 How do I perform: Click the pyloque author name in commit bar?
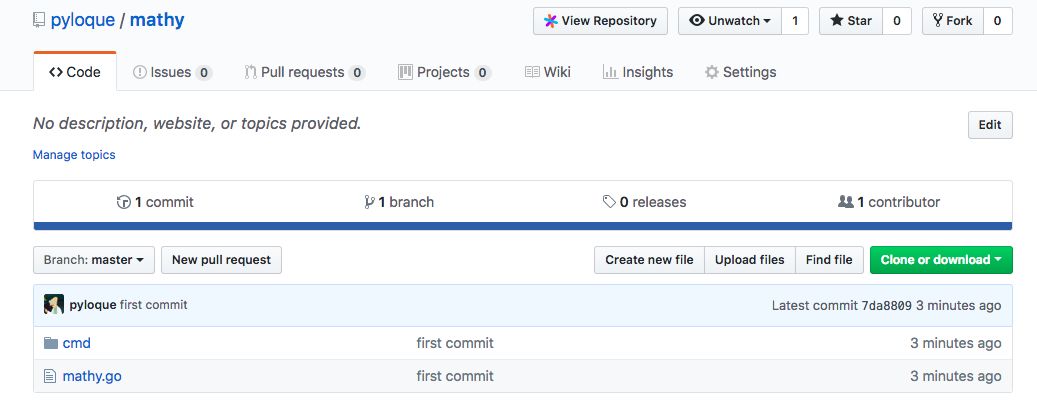(93, 305)
